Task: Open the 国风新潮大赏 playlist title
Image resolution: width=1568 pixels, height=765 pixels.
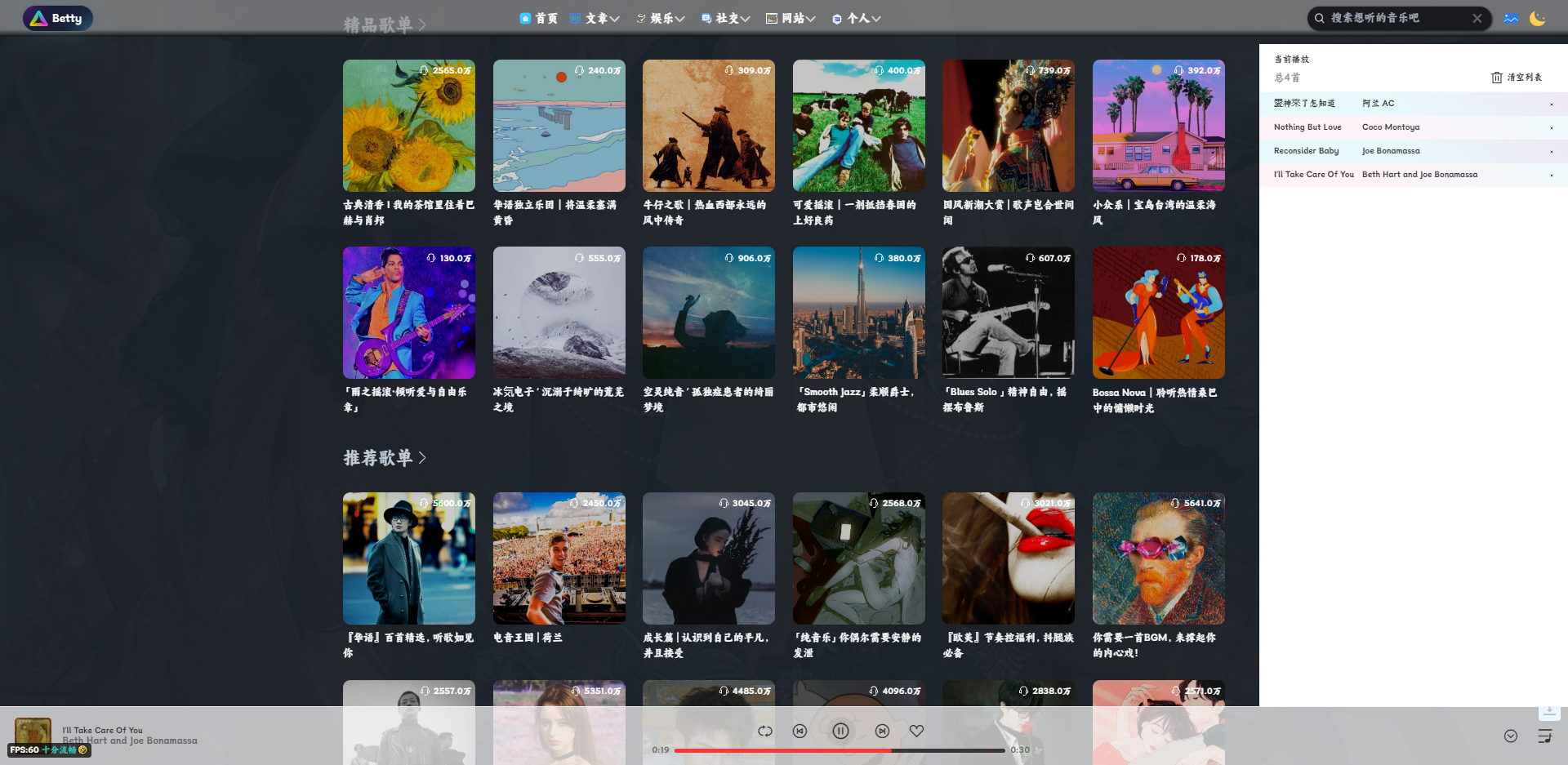Action: (1009, 212)
